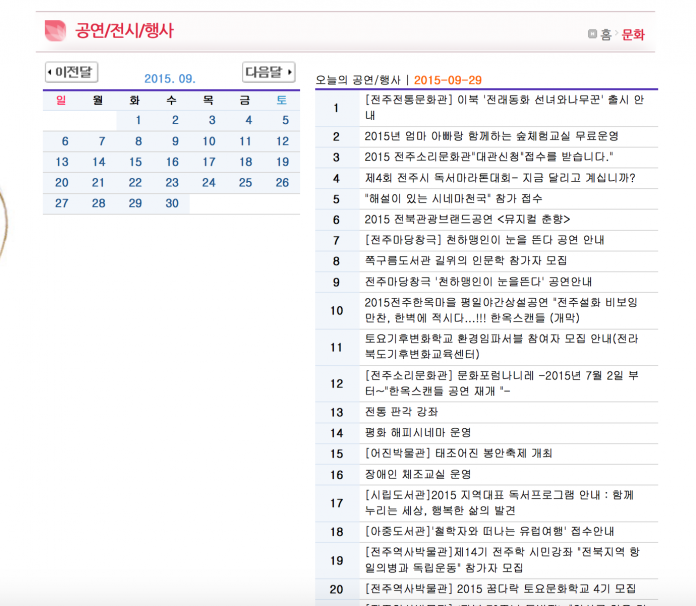Select September 19 in calendar
The width and height of the screenshot is (696, 606).
pyautogui.click(x=282, y=162)
